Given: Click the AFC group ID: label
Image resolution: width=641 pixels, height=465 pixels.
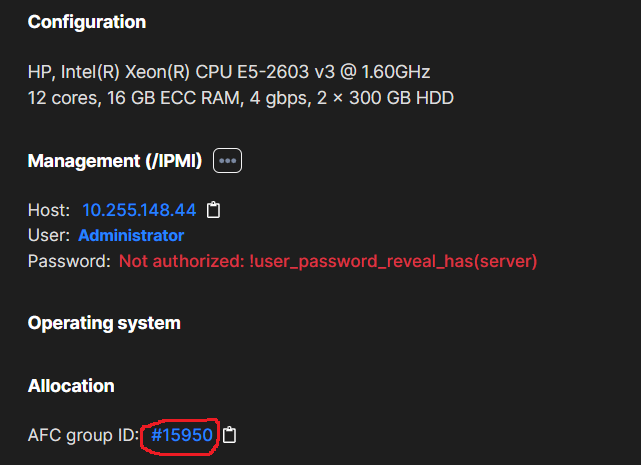Looking at the screenshot, I should (83, 435).
